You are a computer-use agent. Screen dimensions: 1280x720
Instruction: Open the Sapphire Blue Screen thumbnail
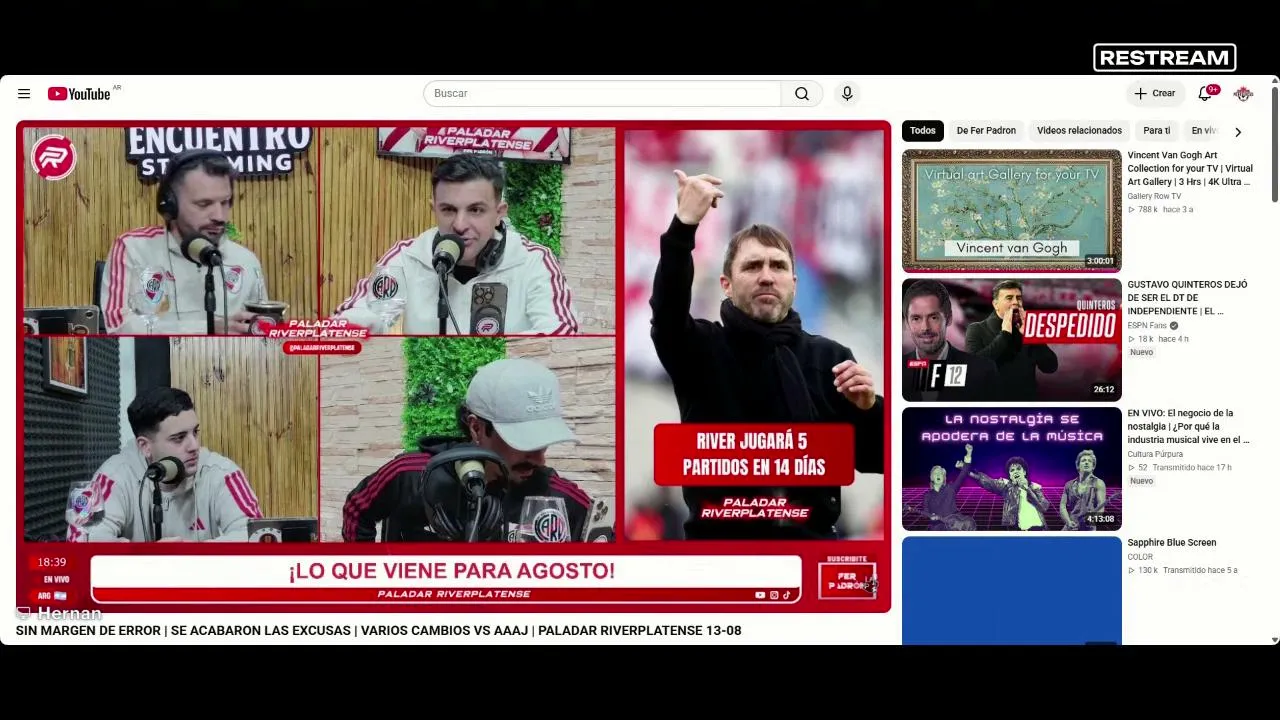coord(1012,591)
